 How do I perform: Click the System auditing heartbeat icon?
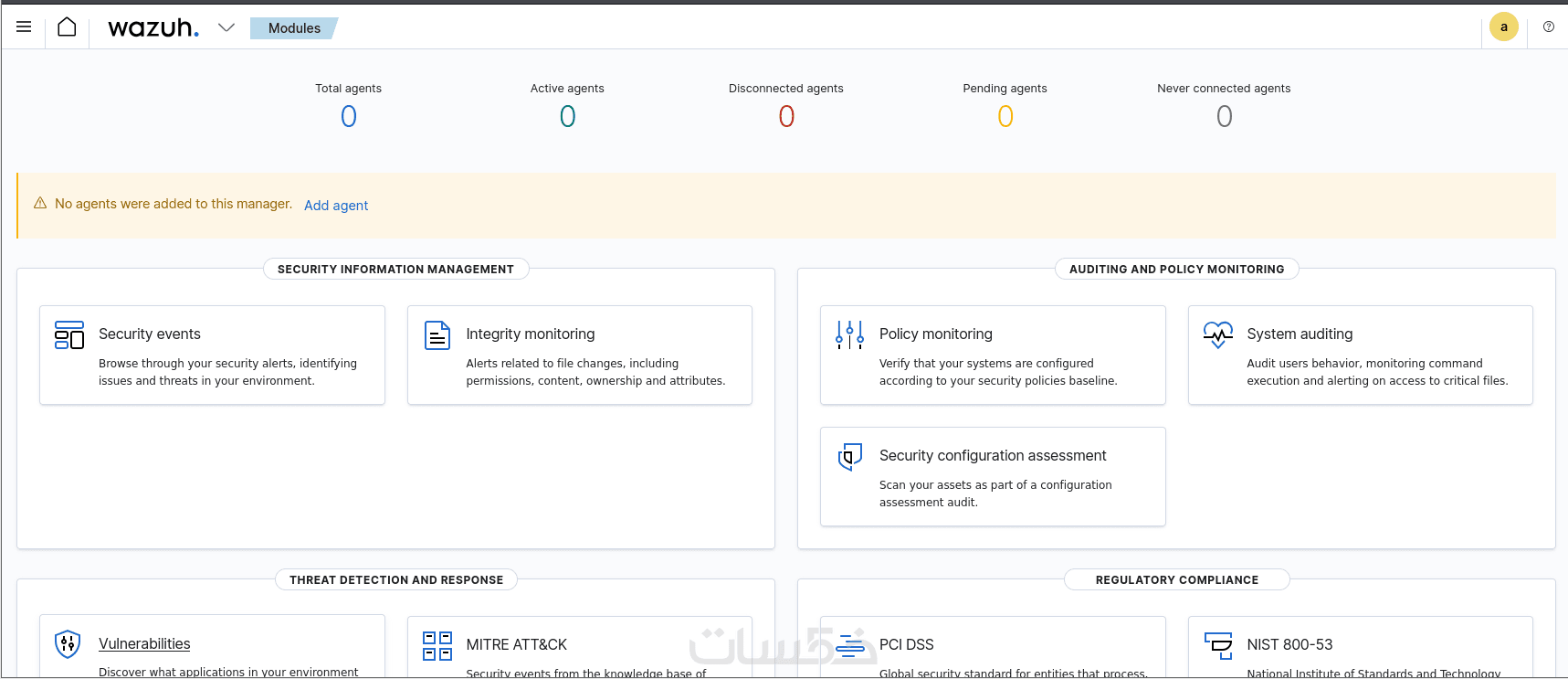pyautogui.click(x=1218, y=335)
